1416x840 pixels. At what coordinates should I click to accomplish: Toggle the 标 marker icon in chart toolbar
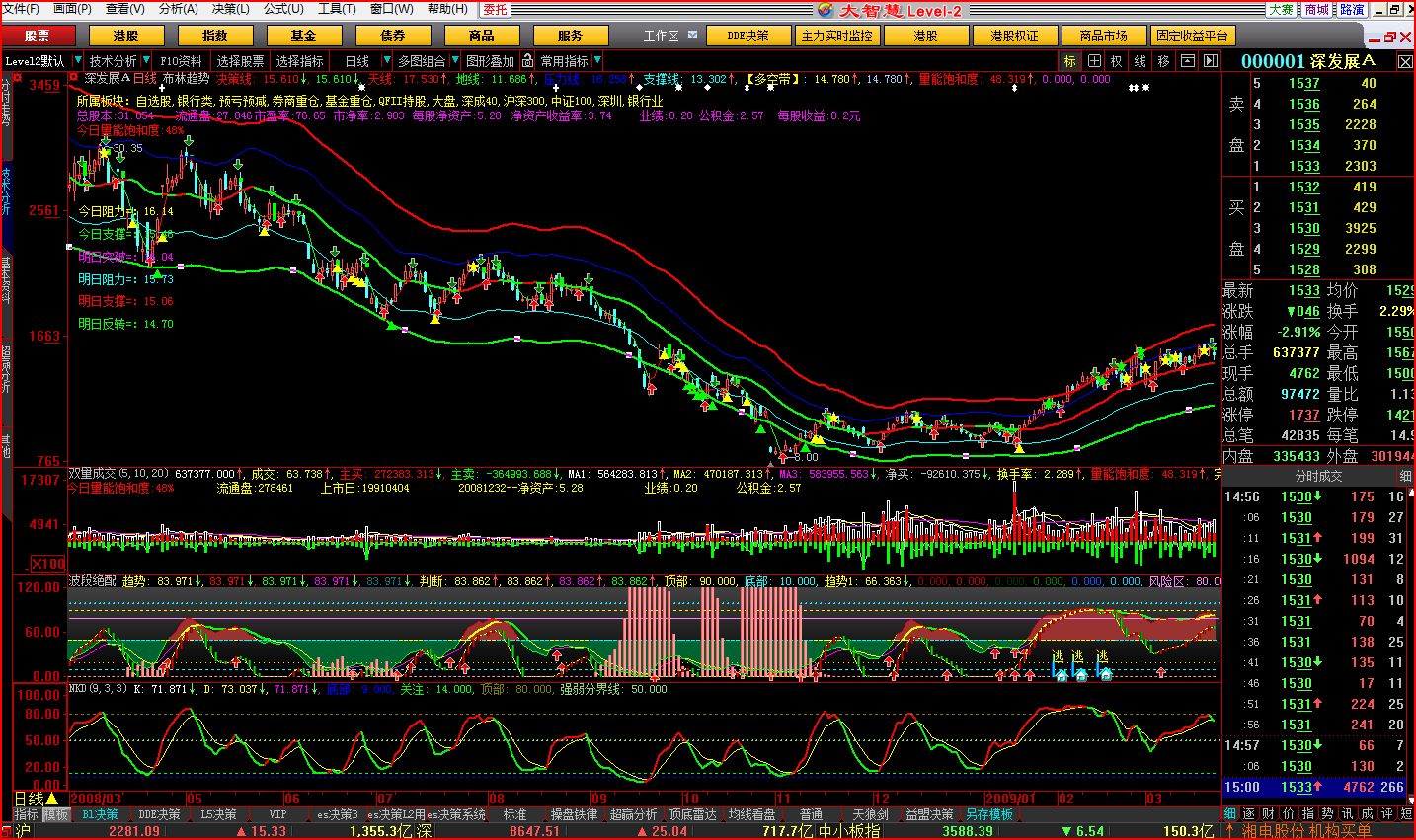[1070, 61]
